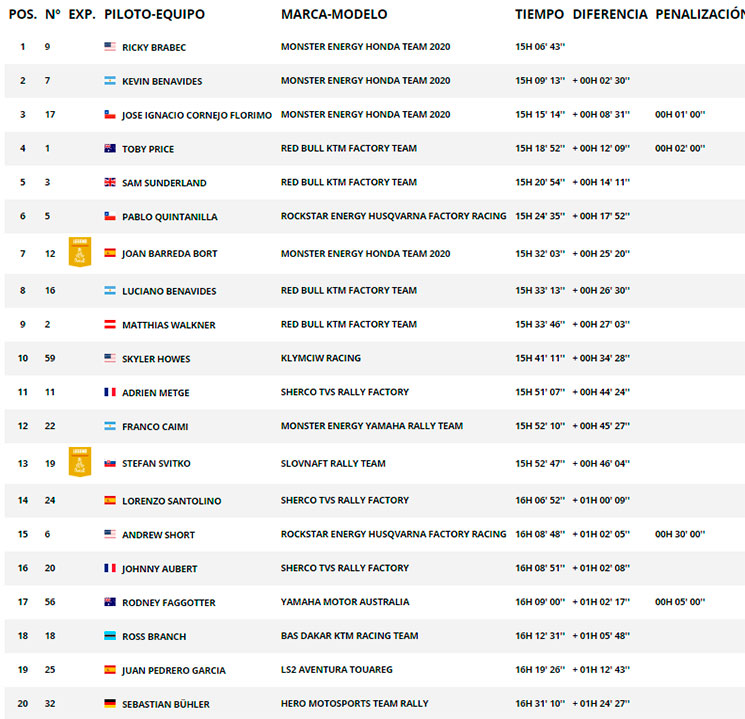Click the Argentina flag beside Kevin Benavides
This screenshot has width=745, height=719.
tap(110, 80)
